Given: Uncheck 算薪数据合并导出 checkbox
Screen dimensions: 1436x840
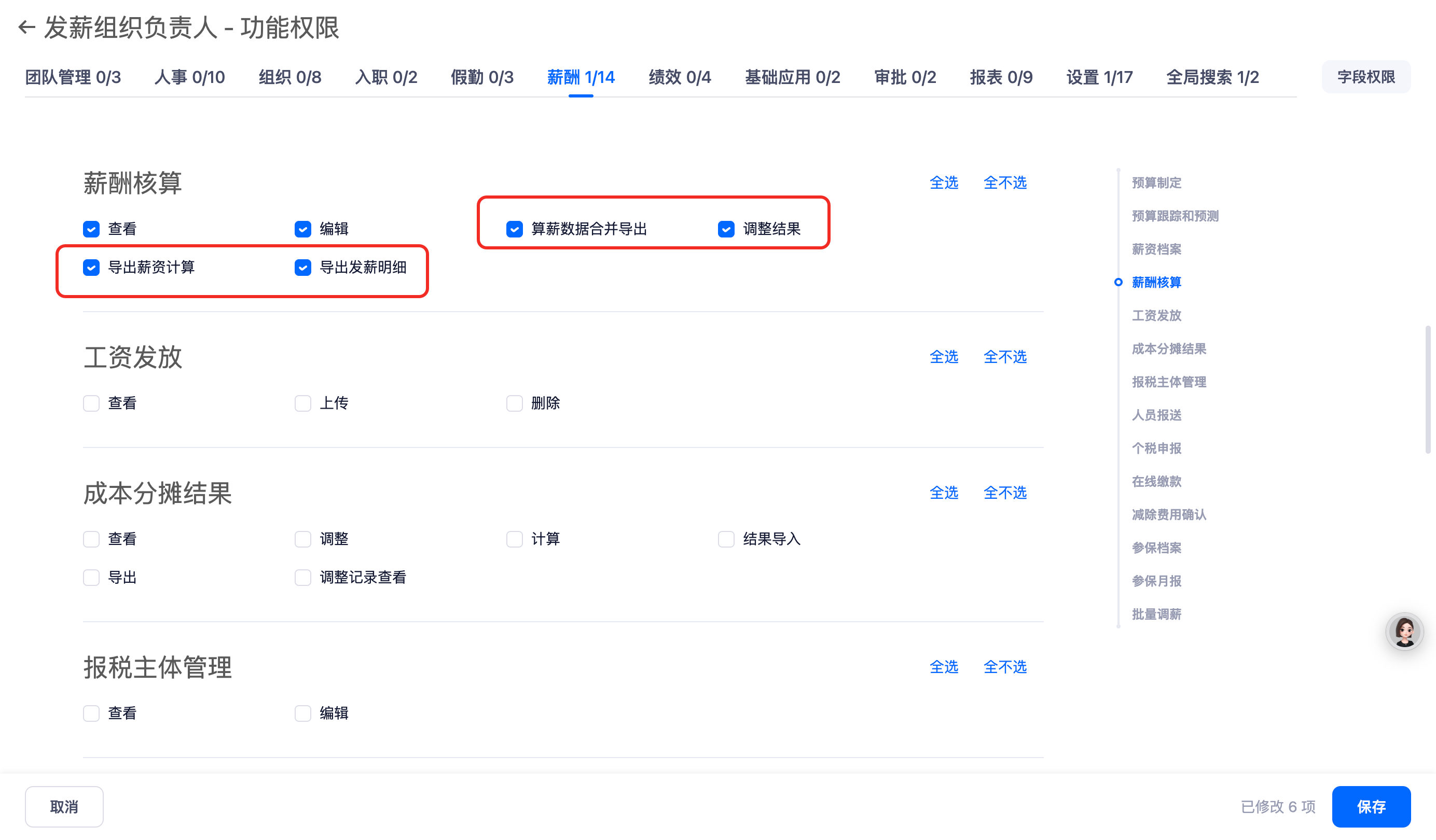Looking at the screenshot, I should coord(514,229).
